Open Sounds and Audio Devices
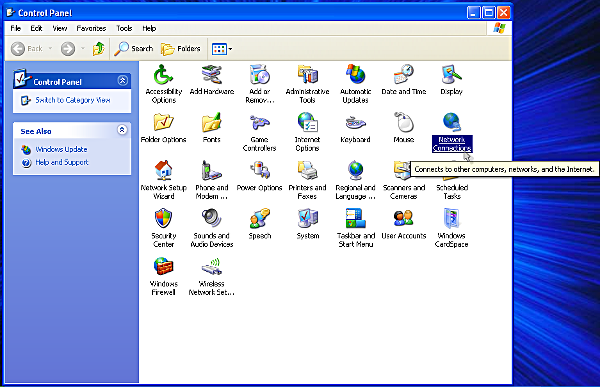This screenshot has height=387, width=600. (212, 228)
